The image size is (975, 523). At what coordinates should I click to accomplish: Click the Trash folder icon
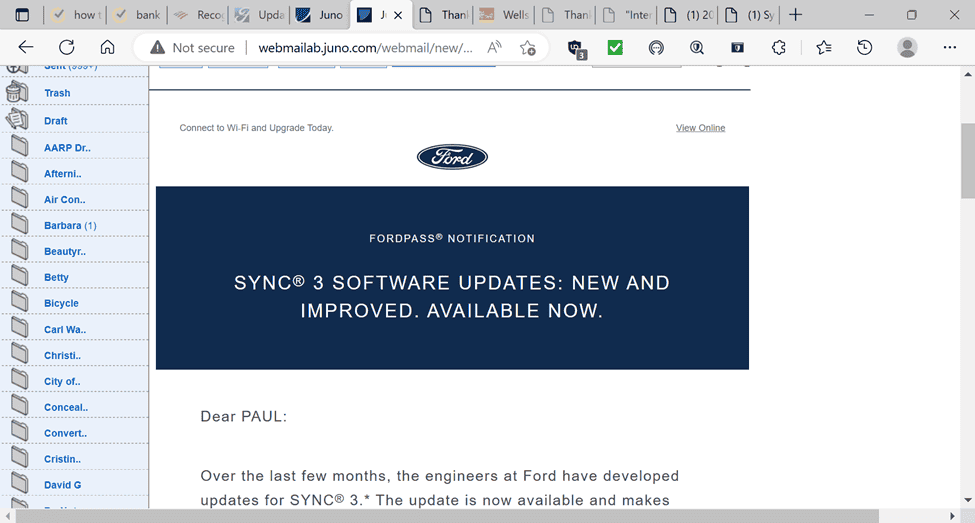pyautogui.click(x=17, y=93)
